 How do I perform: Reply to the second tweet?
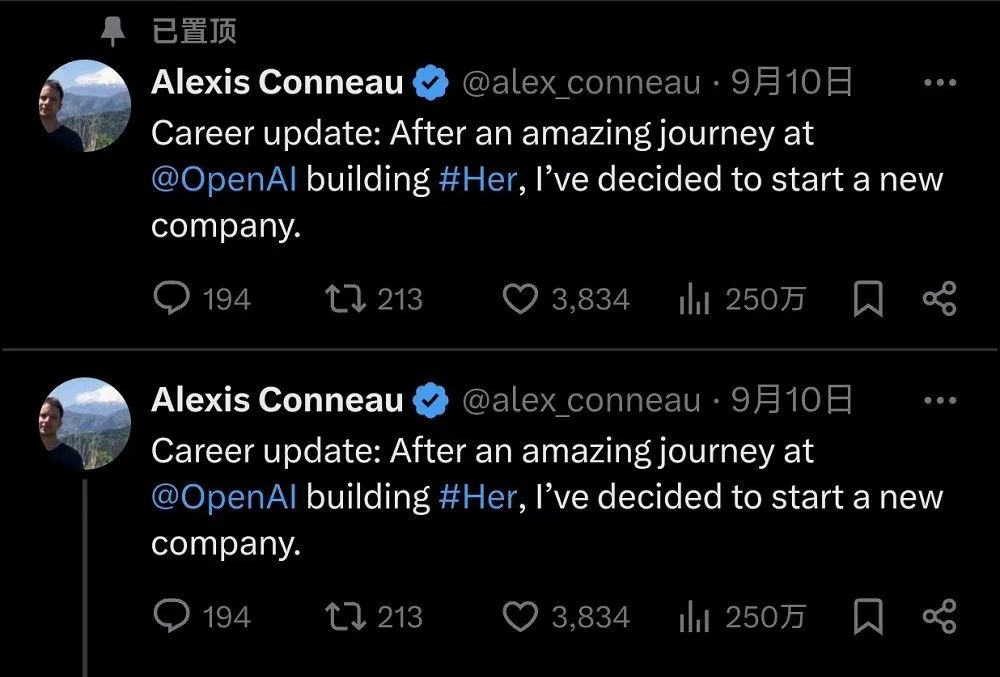(171, 617)
